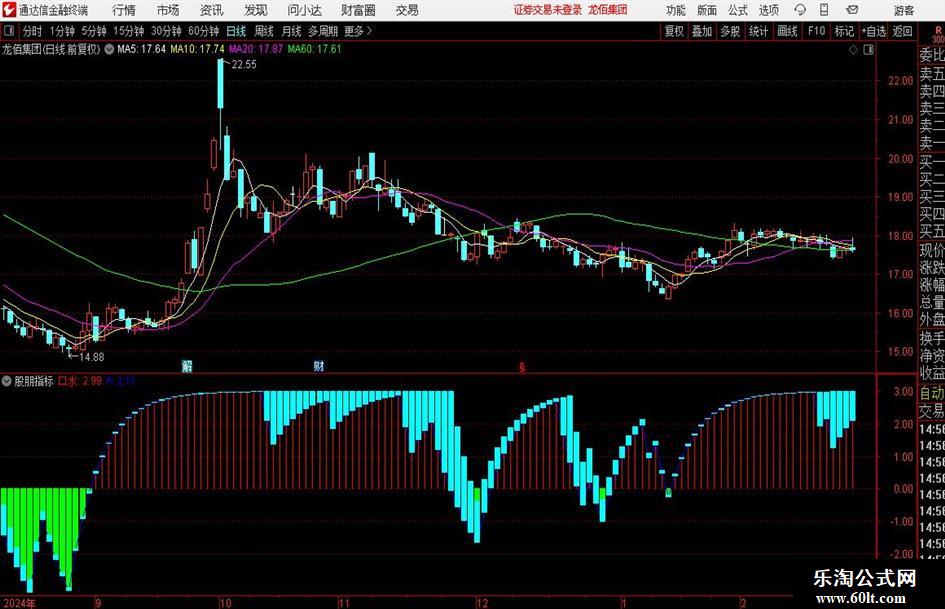
Task: Click the 股朋指标 indicator title
Action: tap(34, 381)
